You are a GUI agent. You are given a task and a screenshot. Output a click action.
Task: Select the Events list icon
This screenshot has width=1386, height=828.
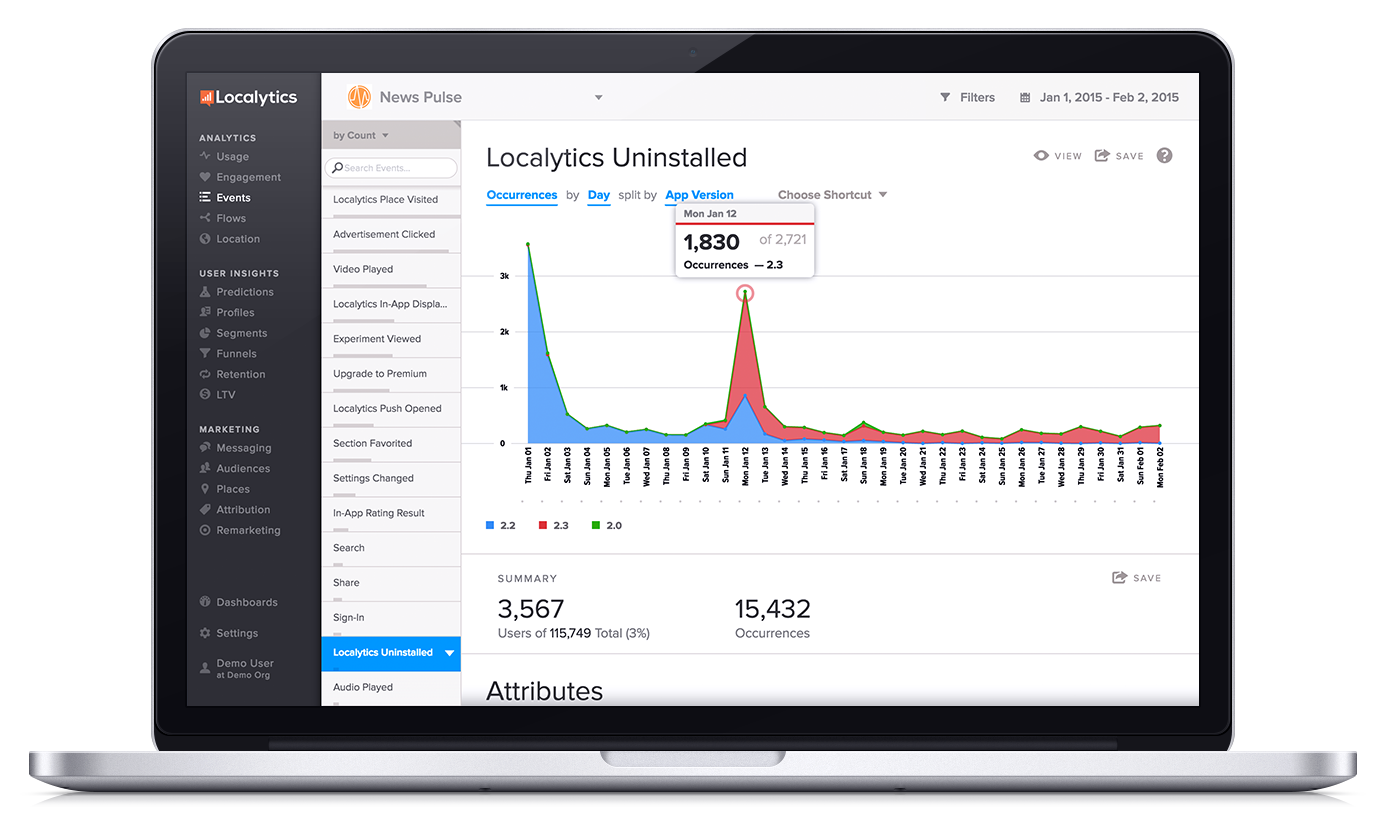[205, 198]
